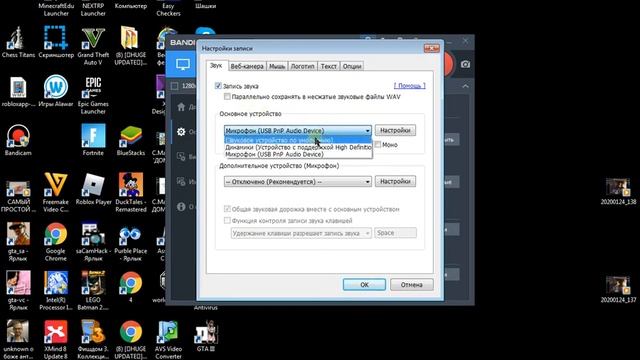Toggle Моно checkbox
640x360 pixels.
(x=378, y=144)
